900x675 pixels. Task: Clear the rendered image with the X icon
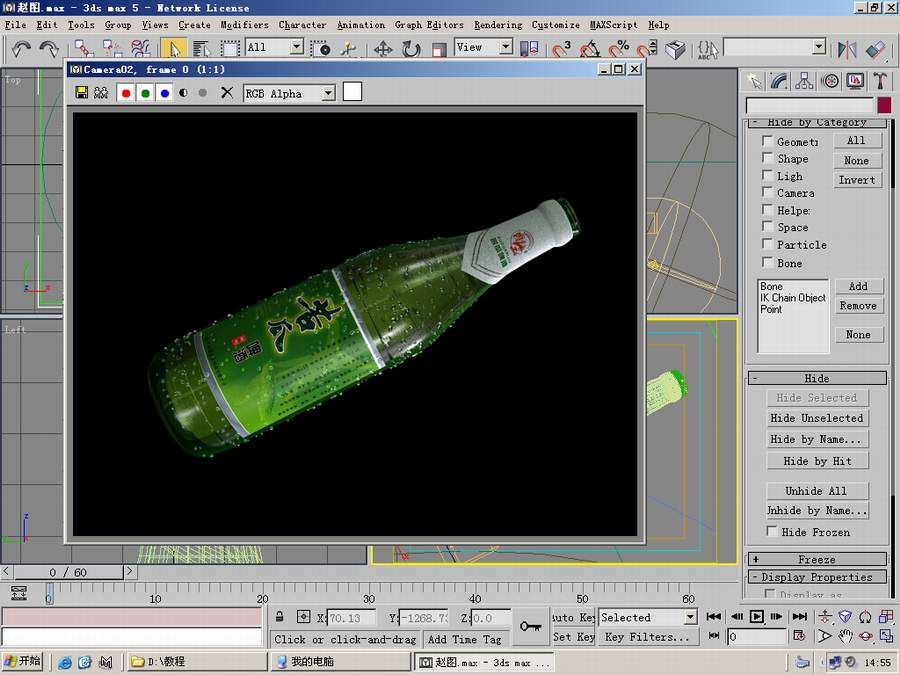227,92
